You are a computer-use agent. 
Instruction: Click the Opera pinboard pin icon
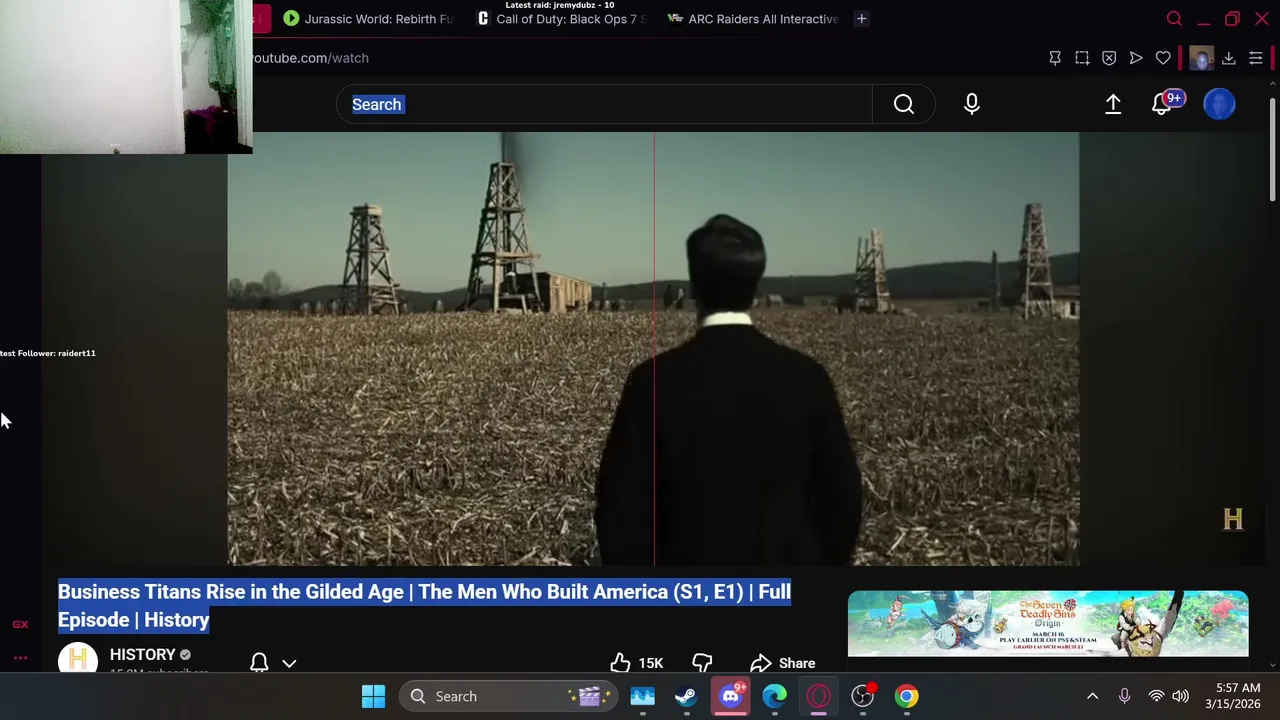point(1055,58)
